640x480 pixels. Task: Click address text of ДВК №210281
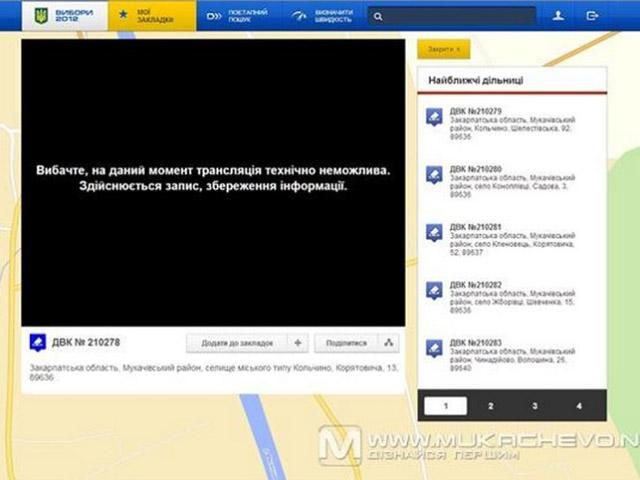(x=512, y=244)
